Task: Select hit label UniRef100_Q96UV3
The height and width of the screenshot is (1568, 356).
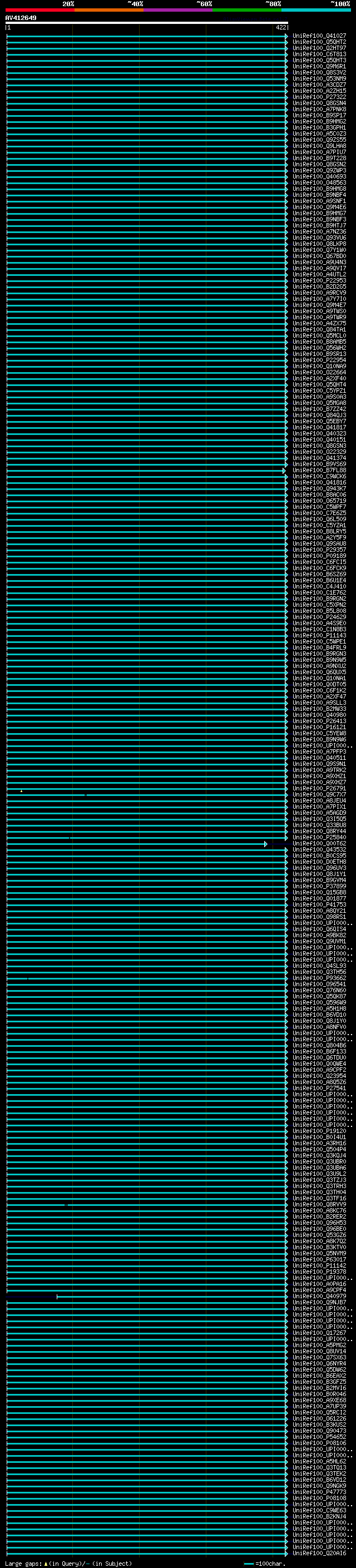Action: coord(319,868)
